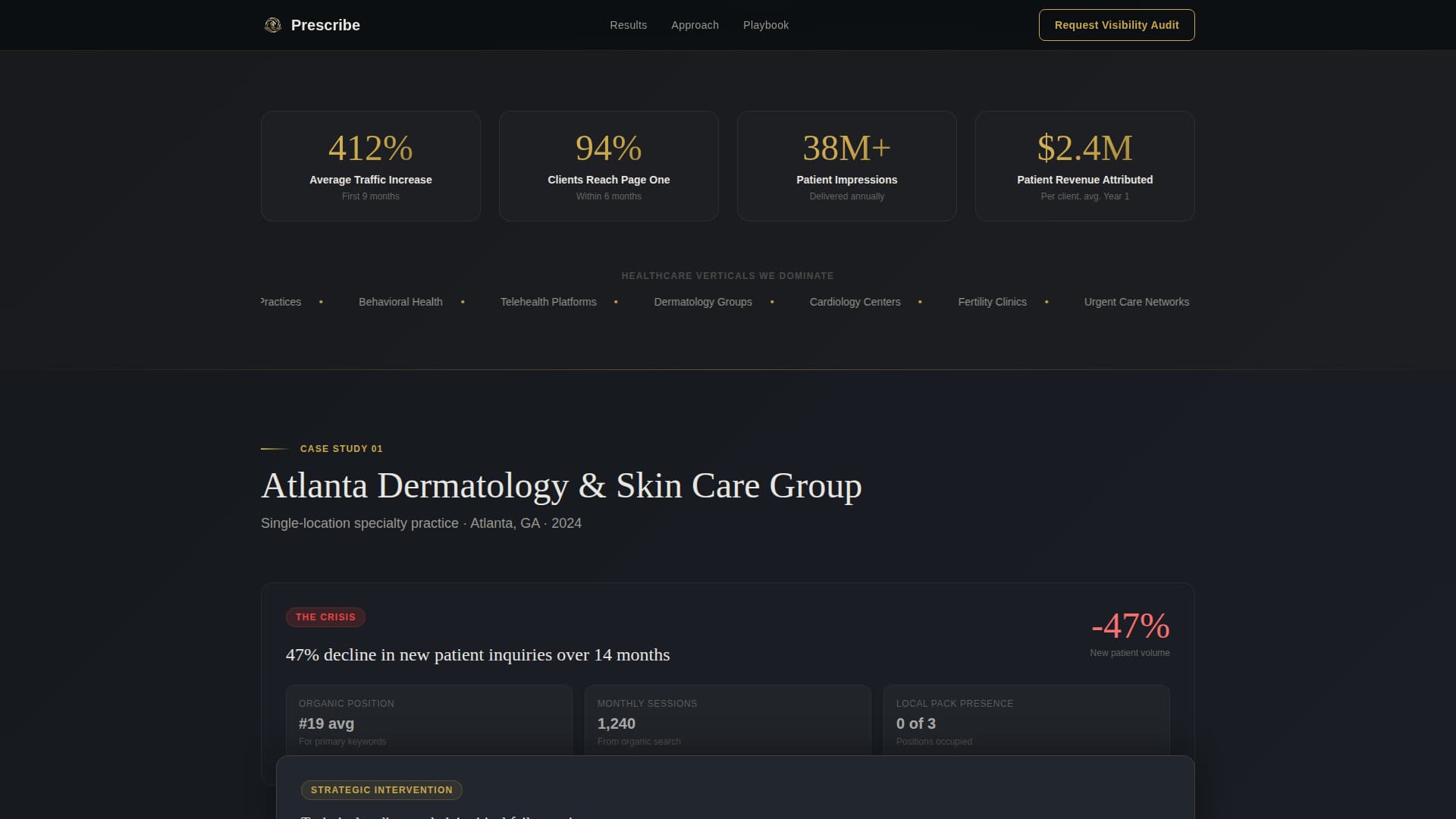The height and width of the screenshot is (819, 1456).
Task: Click 'Fertility Clinics' in the verticals ticker
Action: tap(992, 302)
